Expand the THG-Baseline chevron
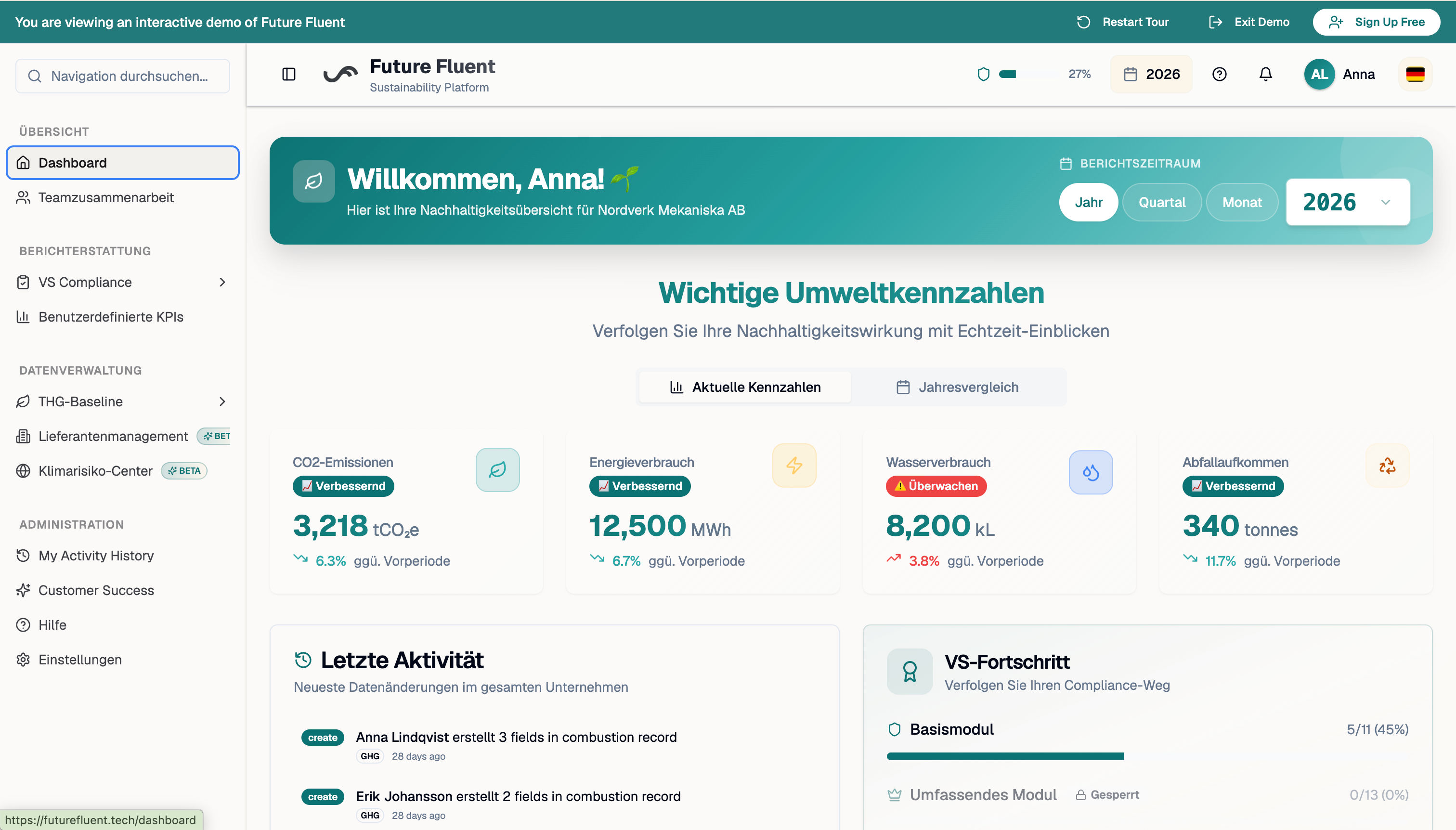This screenshot has width=1456, height=830. pyautogui.click(x=222, y=402)
